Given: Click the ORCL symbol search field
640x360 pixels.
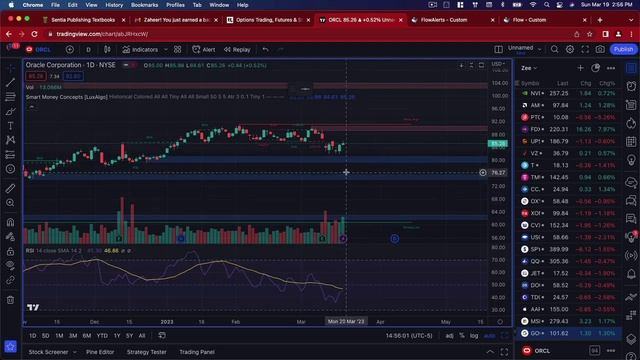Looking at the screenshot, I should [39, 49].
